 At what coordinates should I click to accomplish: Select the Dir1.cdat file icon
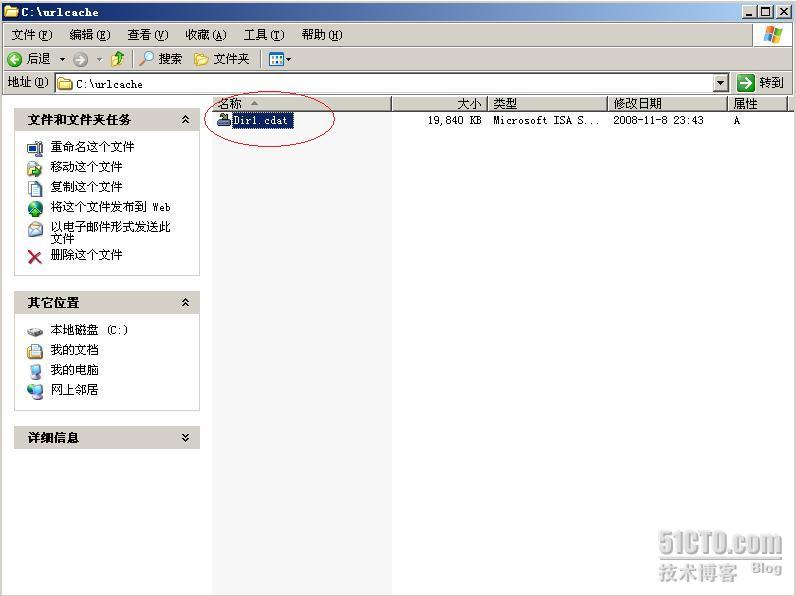coord(224,120)
